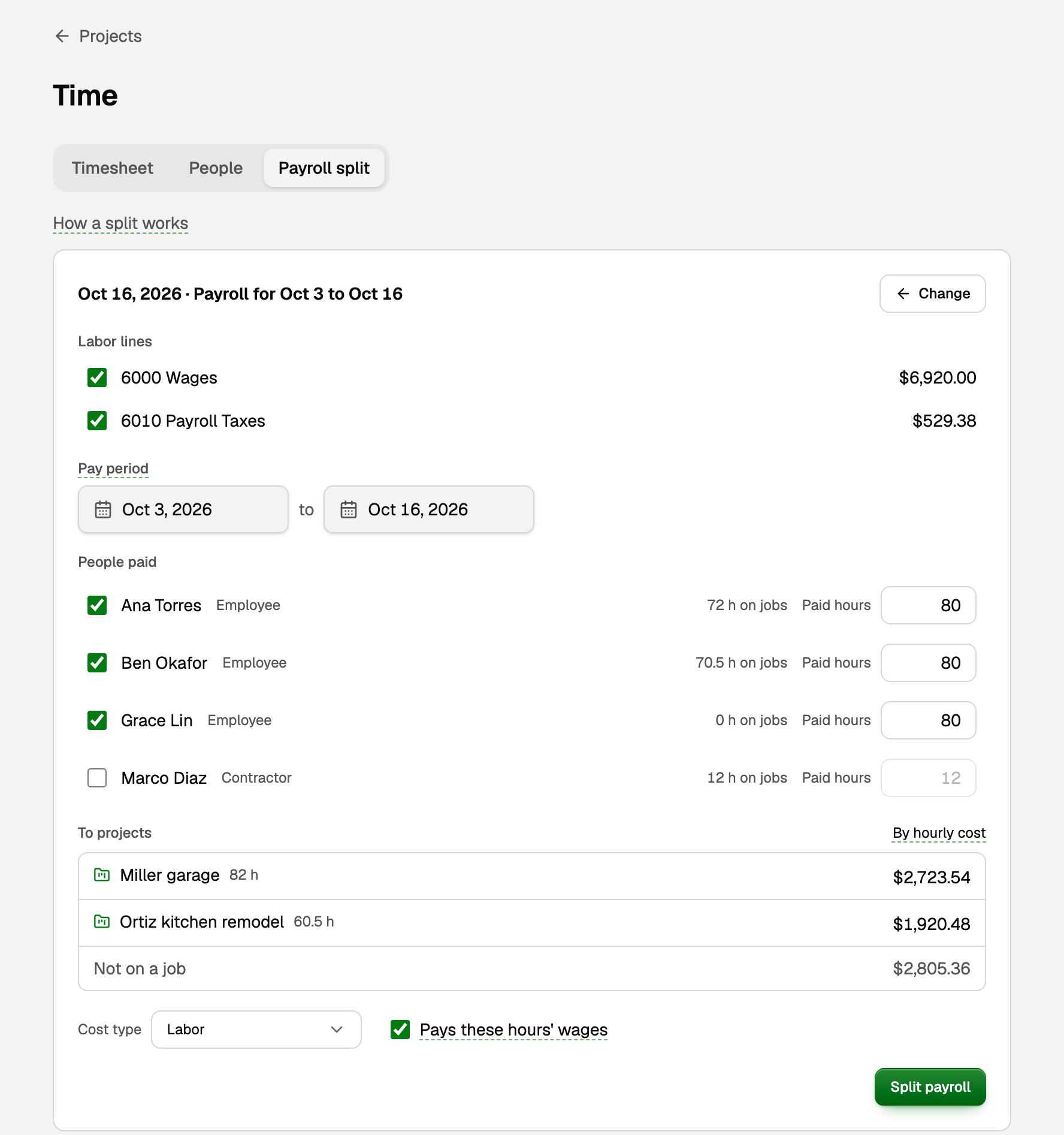Uncheck the 6010 Payroll Taxes line

coord(97,421)
